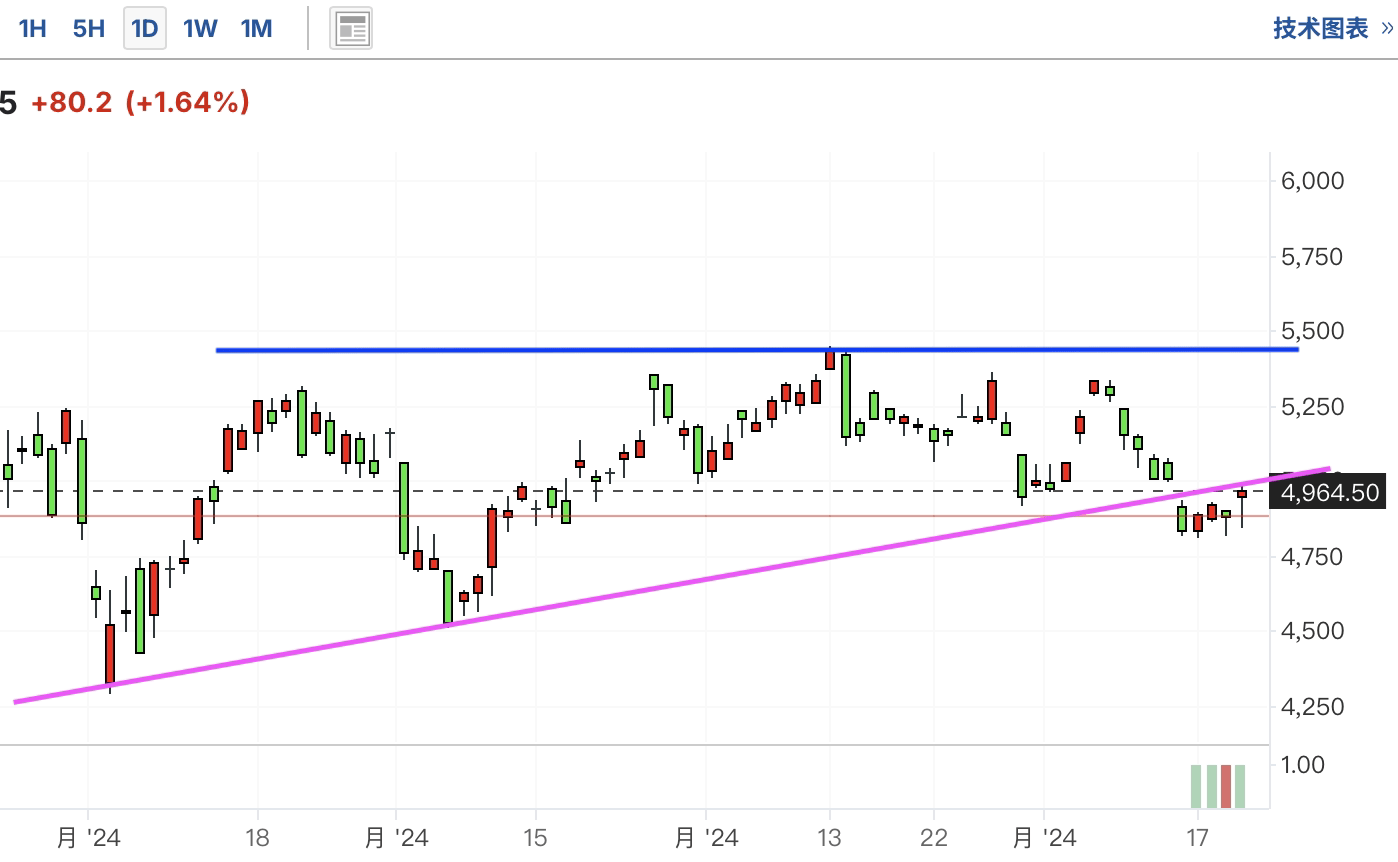1398x862 pixels.
Task: Click the 5,750 price axis label
Action: click(x=1312, y=256)
